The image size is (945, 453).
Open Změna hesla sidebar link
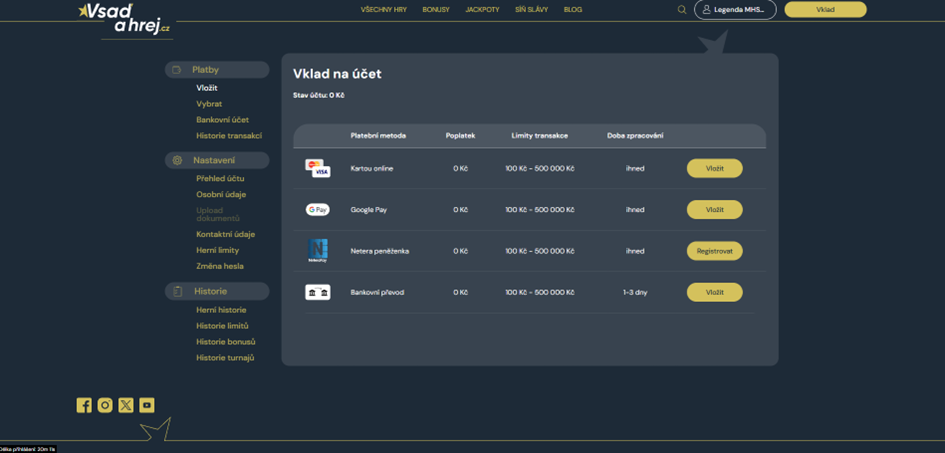220,266
